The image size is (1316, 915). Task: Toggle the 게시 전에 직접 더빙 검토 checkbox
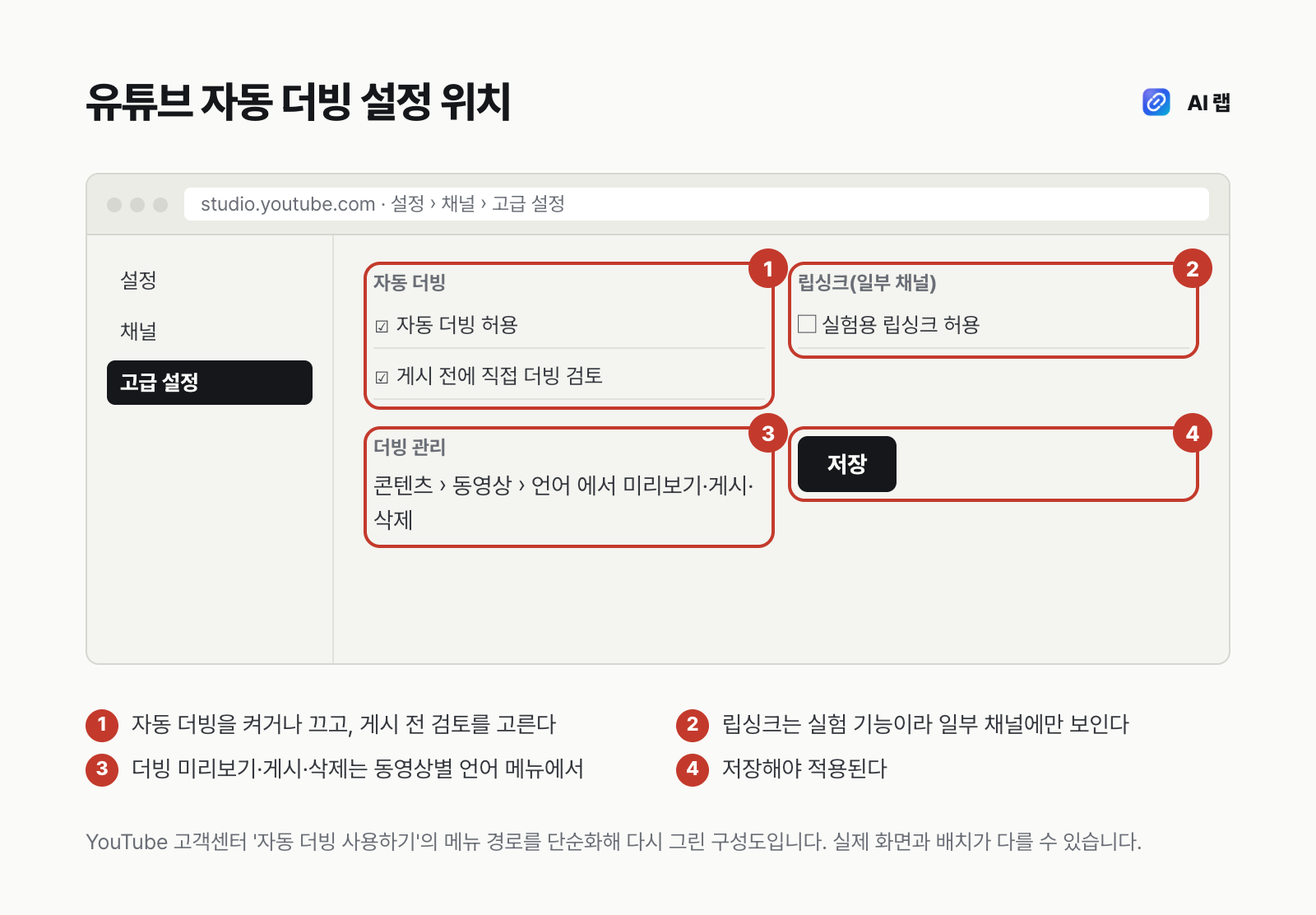coord(382,378)
